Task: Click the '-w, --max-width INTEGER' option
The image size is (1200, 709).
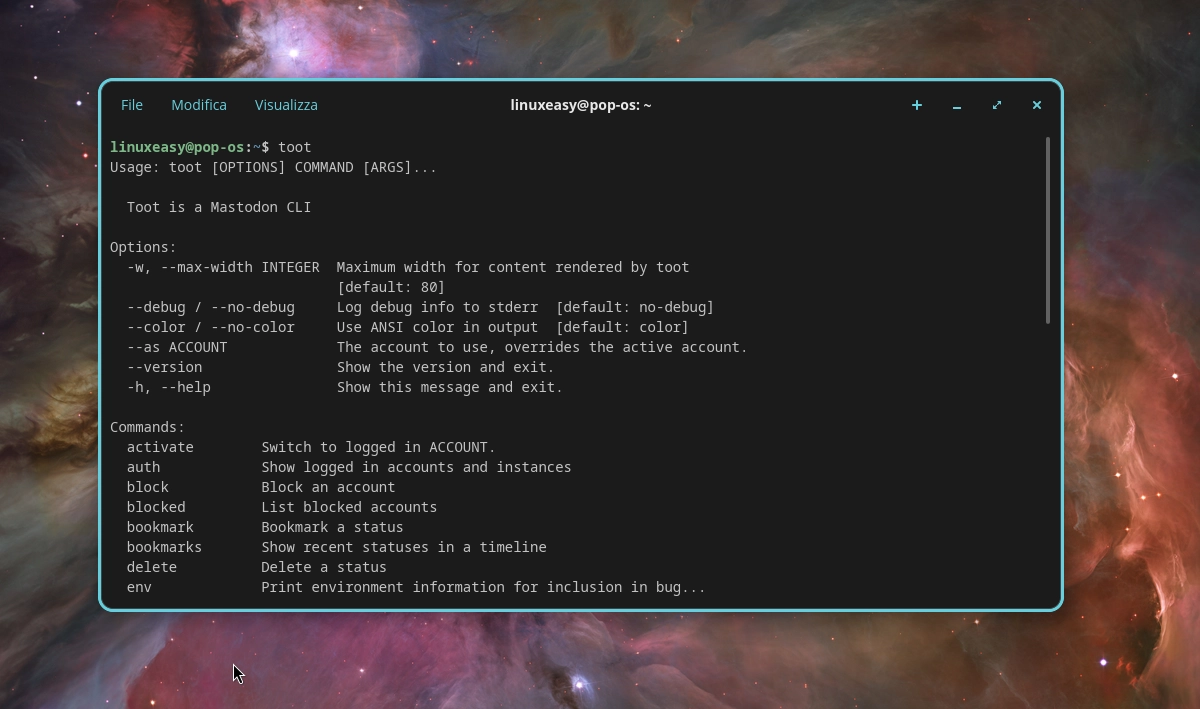Action: pyautogui.click(x=223, y=267)
